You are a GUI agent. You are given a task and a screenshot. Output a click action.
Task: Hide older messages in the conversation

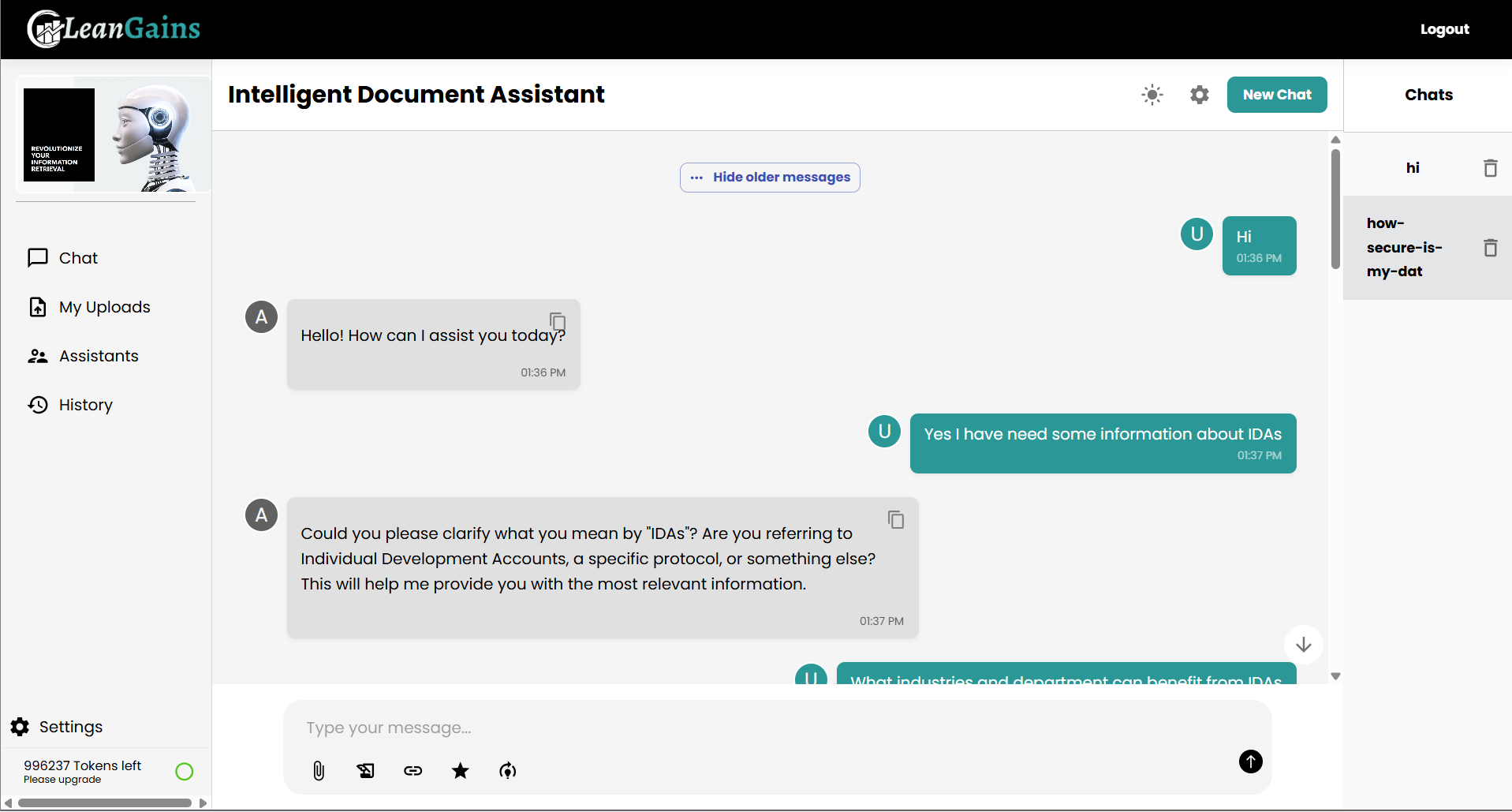click(x=769, y=178)
